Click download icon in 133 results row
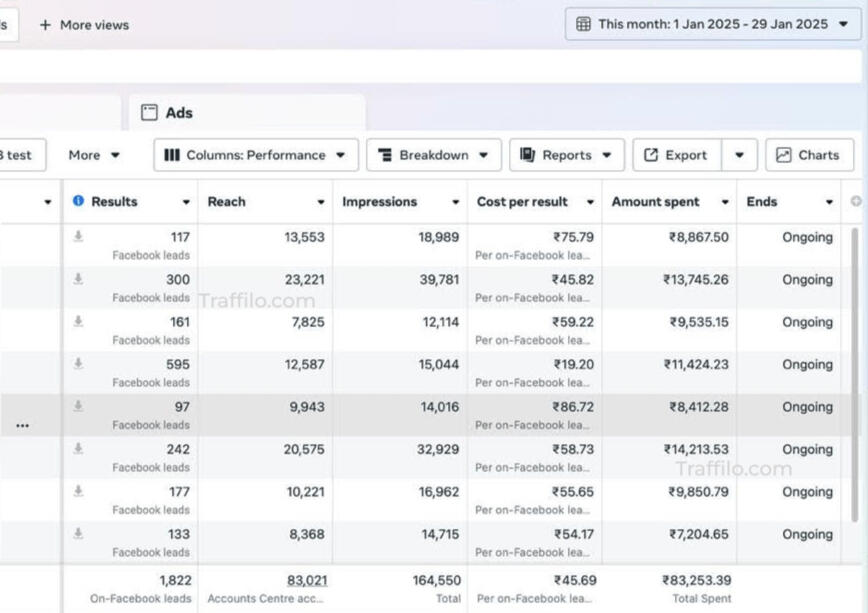The height and width of the screenshot is (613, 868). (78, 534)
